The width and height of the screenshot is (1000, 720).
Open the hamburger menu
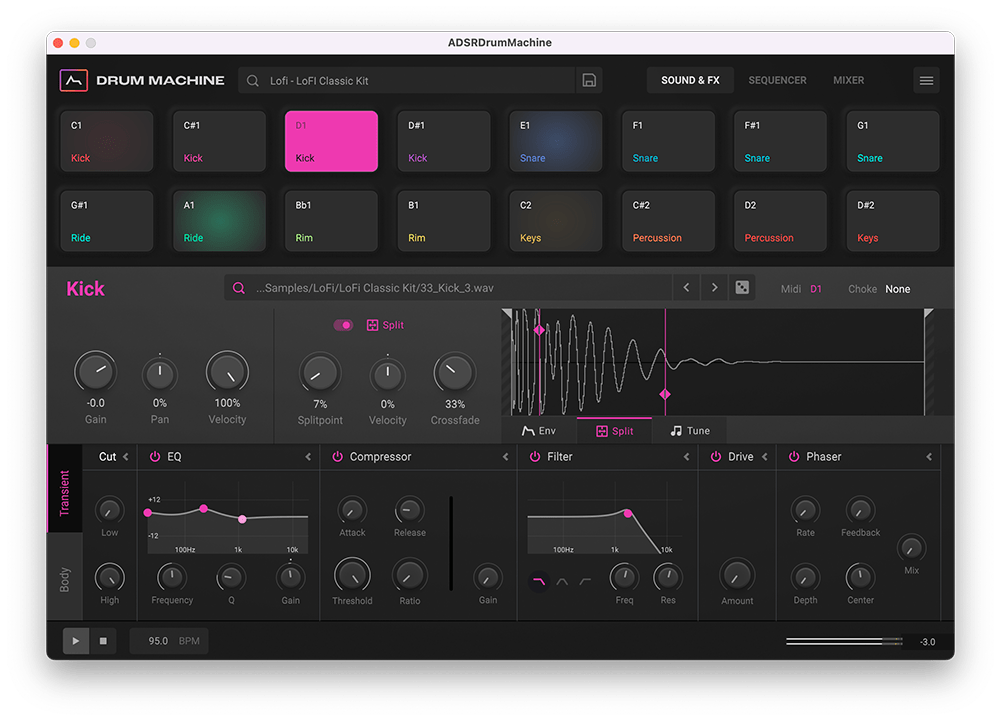926,80
